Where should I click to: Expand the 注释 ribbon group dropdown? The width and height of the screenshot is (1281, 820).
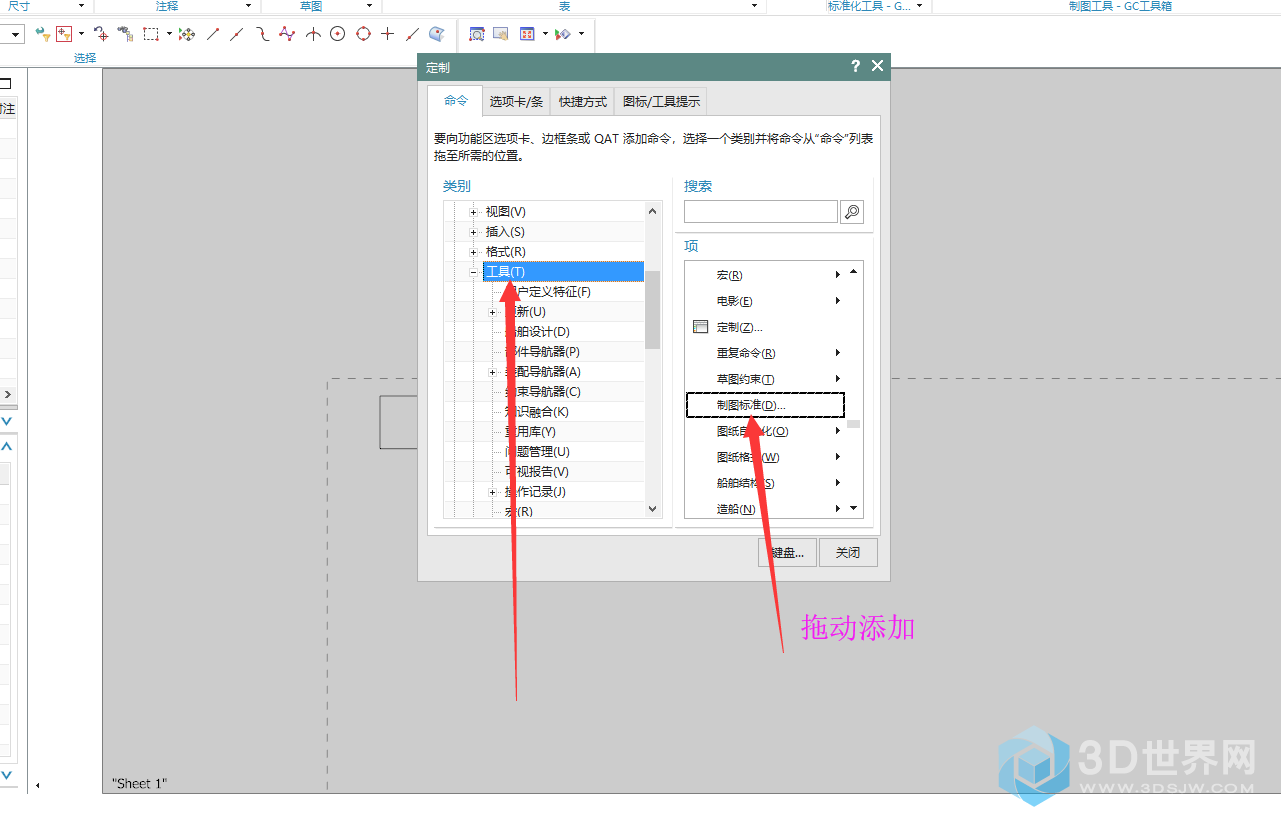coord(248,6)
